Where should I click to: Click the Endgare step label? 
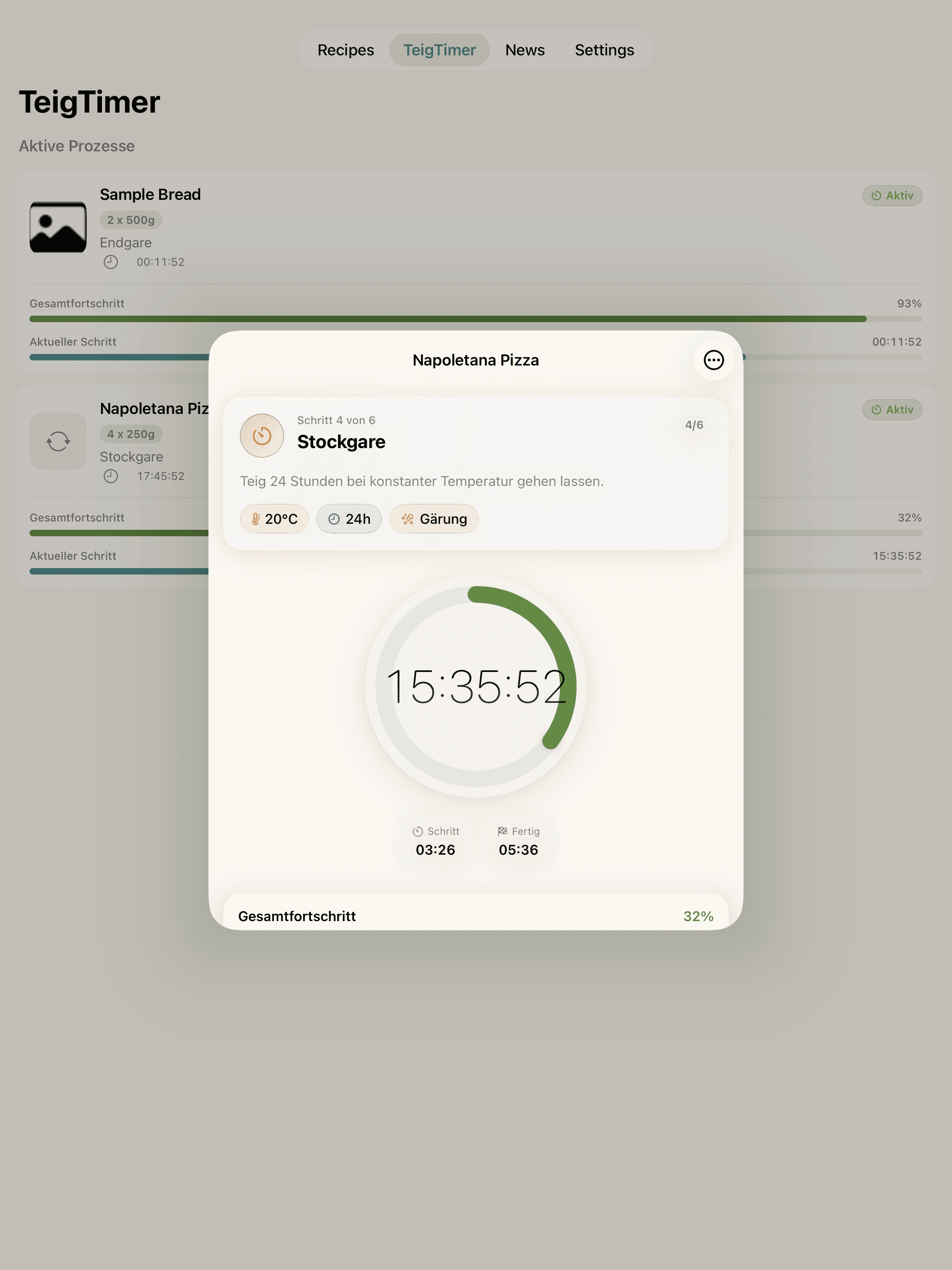(x=125, y=243)
